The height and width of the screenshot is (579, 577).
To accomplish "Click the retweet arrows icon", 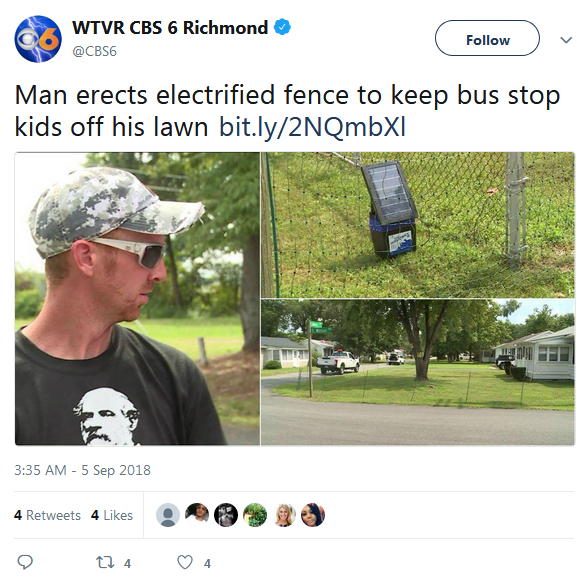I will click(x=105, y=562).
